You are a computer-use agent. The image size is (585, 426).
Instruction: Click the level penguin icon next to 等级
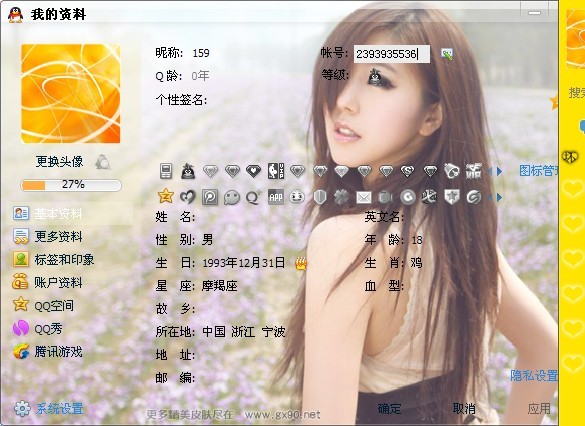click(375, 76)
